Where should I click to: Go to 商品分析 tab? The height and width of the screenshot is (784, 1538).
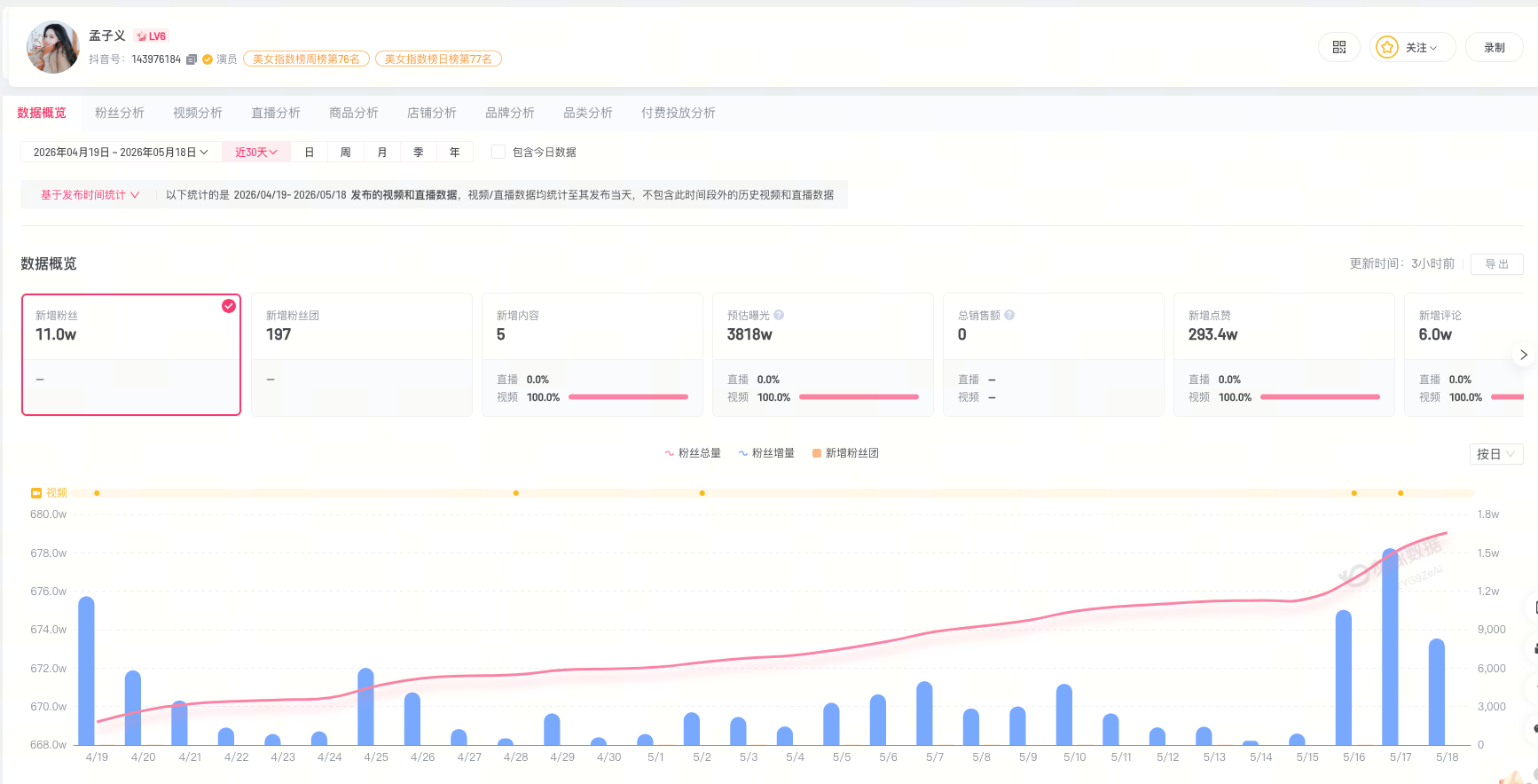354,113
